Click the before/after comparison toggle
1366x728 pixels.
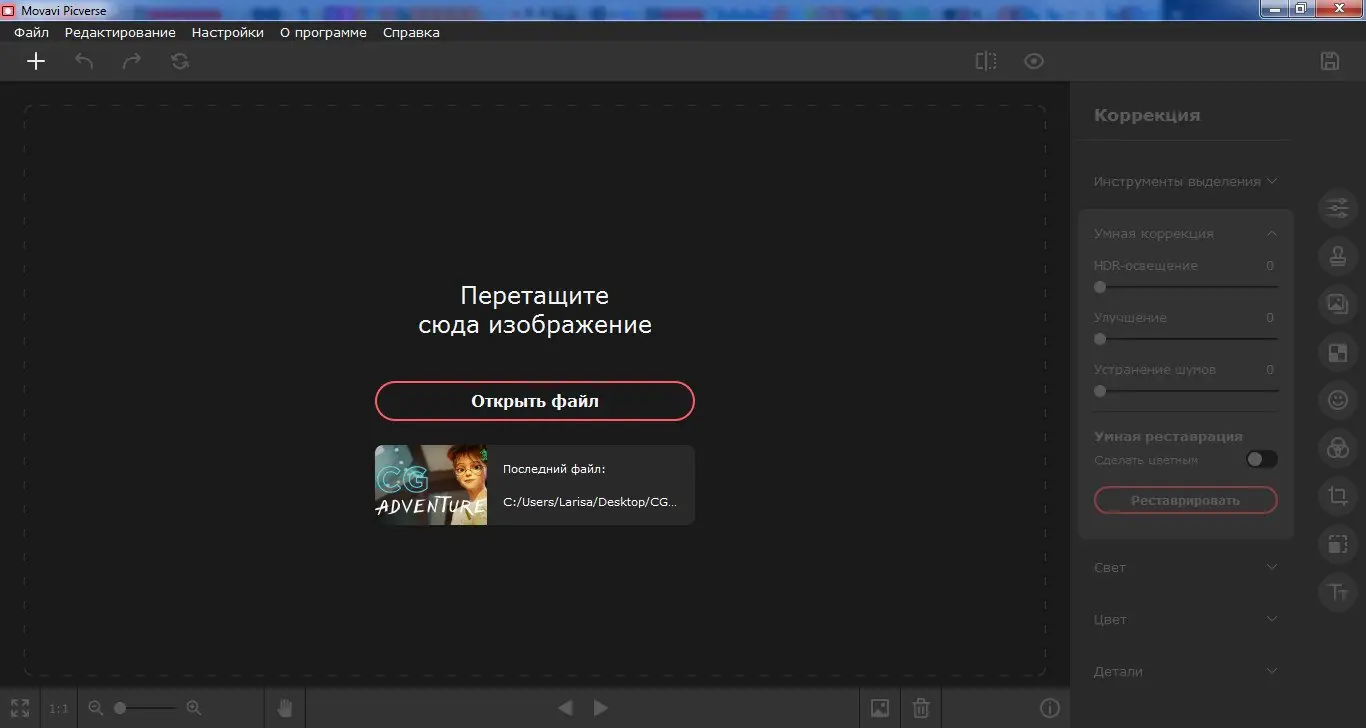[x=985, y=61]
